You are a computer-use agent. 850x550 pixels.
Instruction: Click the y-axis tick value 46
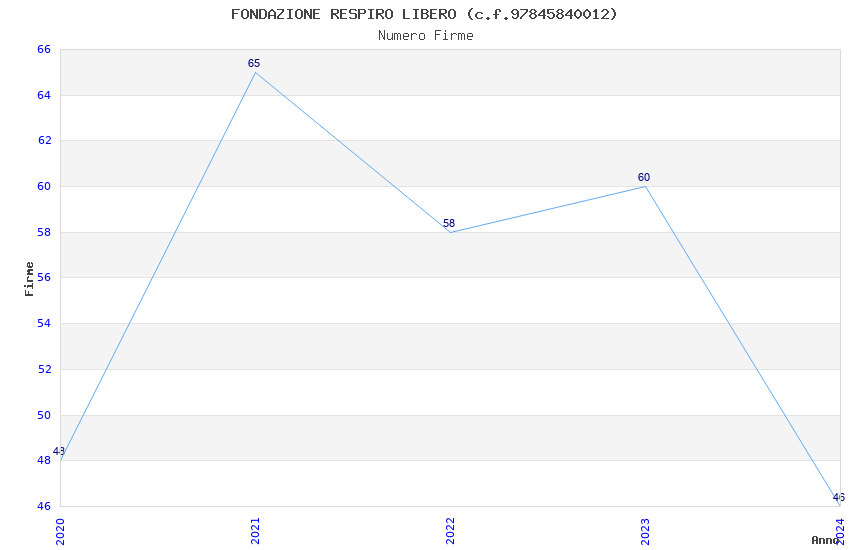coord(44,507)
